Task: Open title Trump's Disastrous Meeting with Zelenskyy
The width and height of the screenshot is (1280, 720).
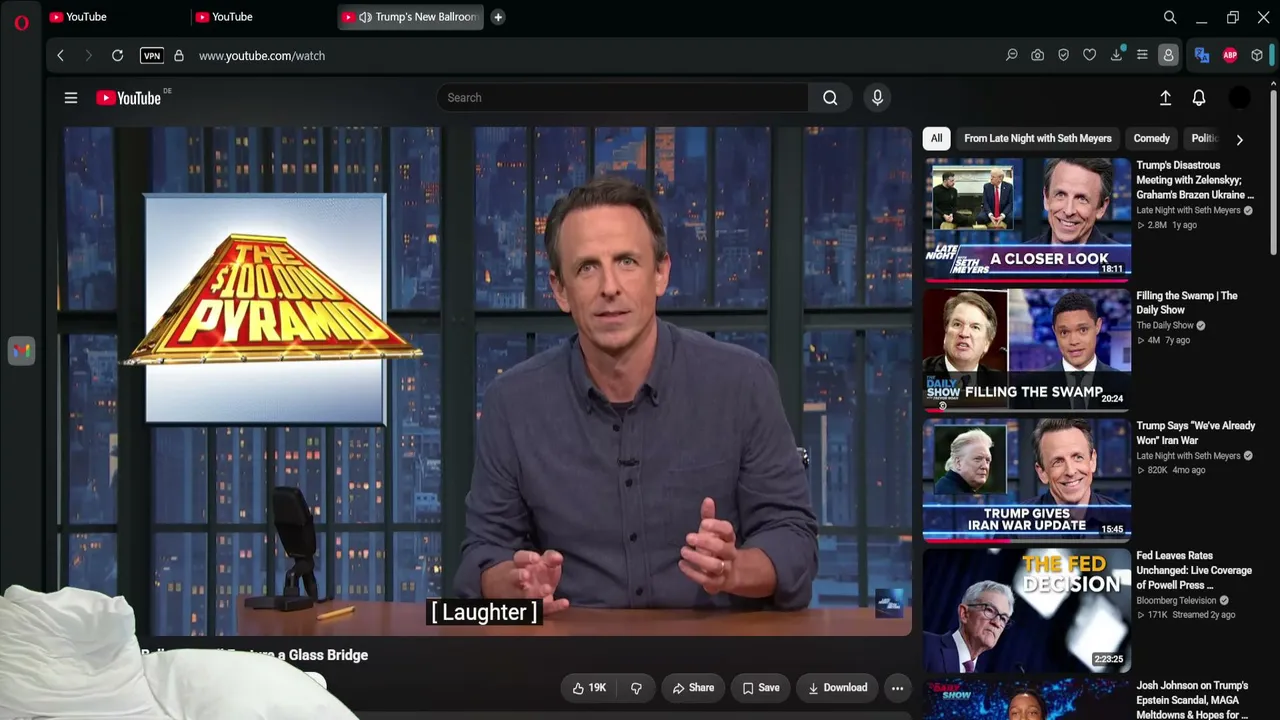Action: point(1195,180)
